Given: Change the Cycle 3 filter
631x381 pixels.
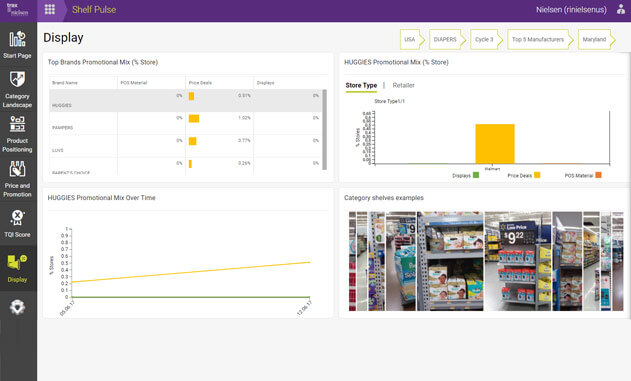Looking at the screenshot, I should click(486, 39).
